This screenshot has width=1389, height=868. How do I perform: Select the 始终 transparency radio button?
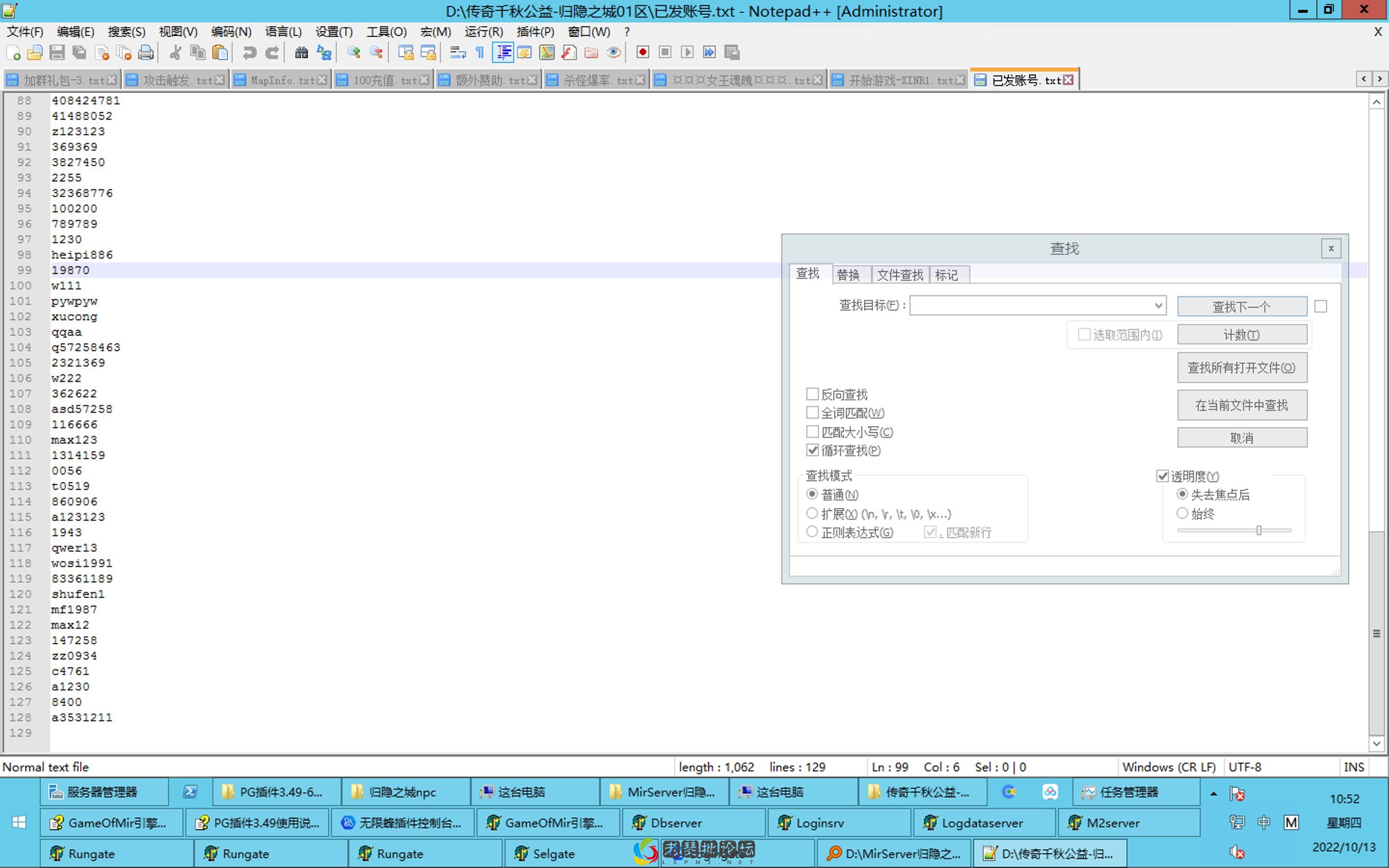1183,513
